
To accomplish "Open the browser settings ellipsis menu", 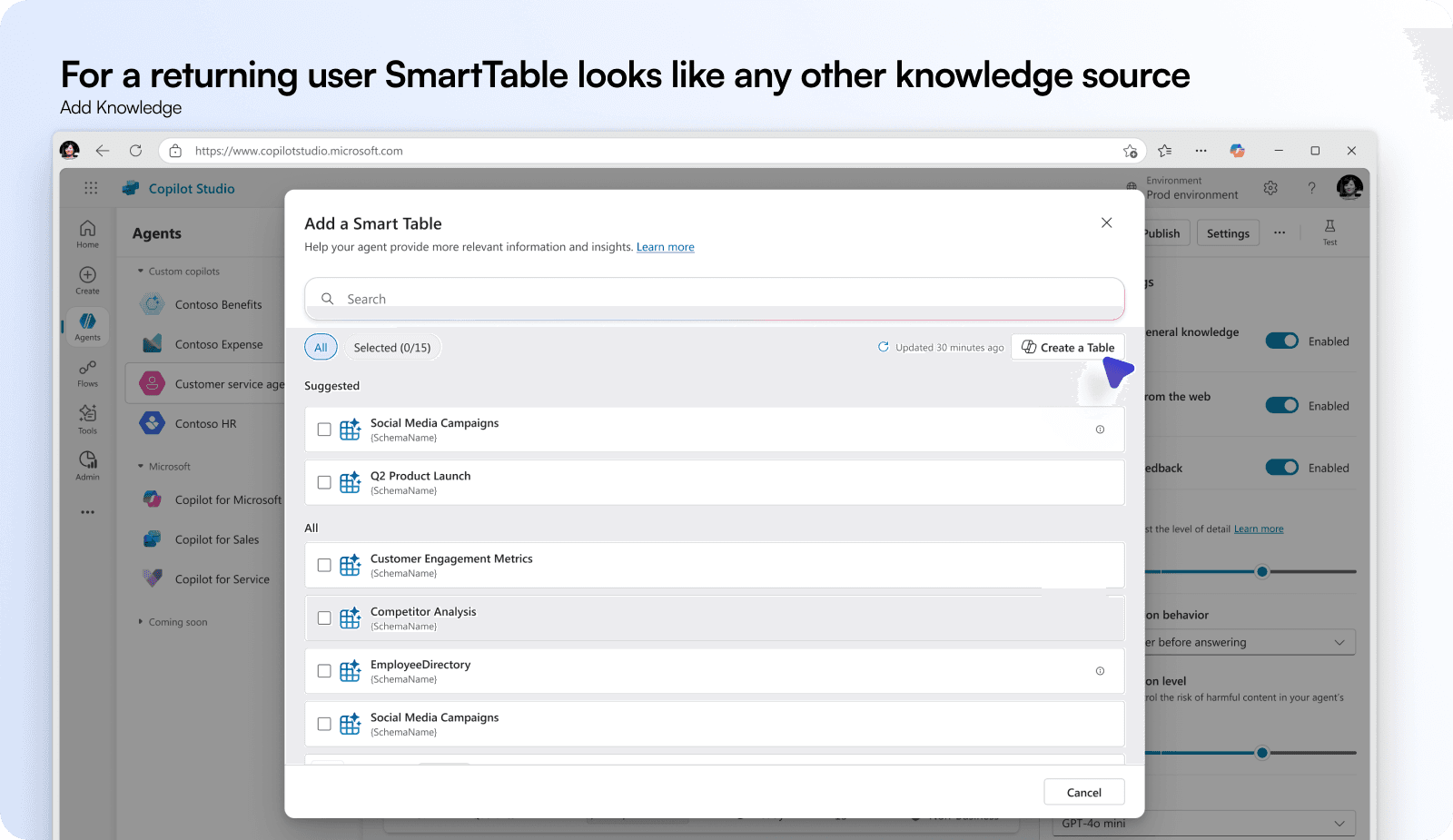I will 1201,151.
